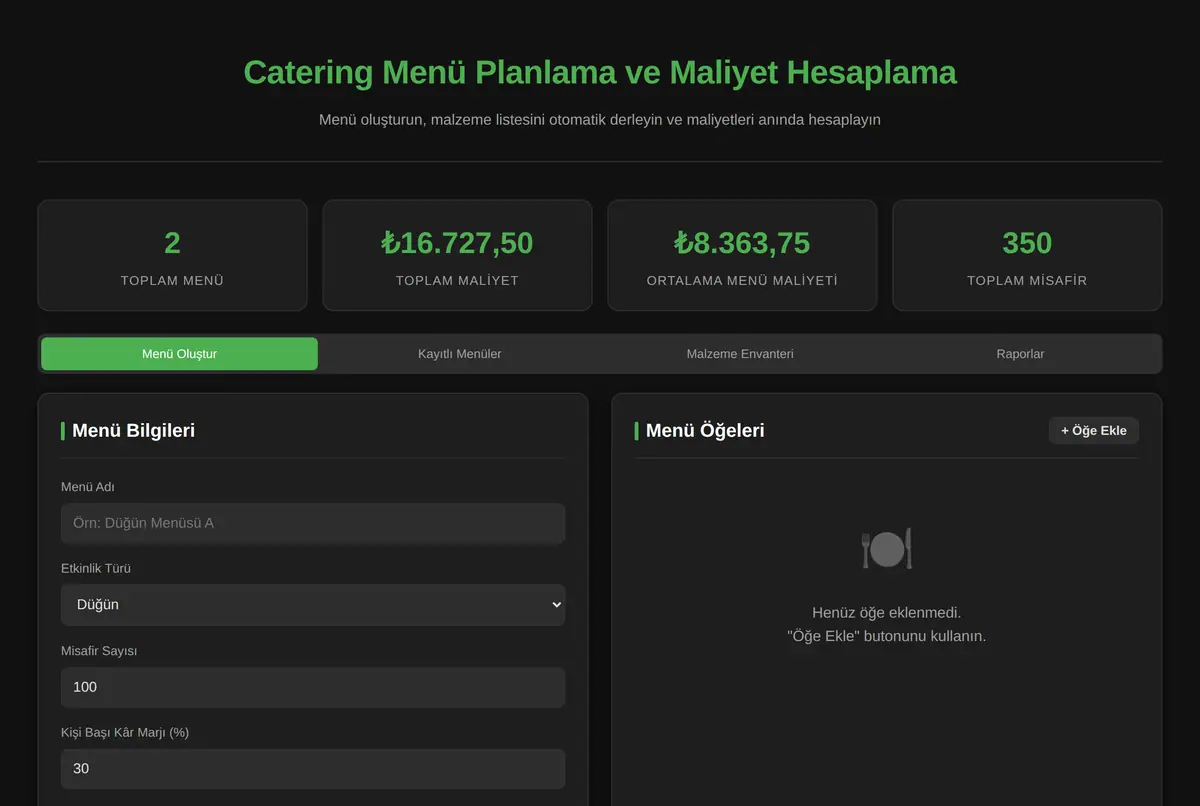Viewport: 1200px width, 806px height.
Task: Click the subtitle starting with Menü oluşturun
Action: [x=600, y=120]
